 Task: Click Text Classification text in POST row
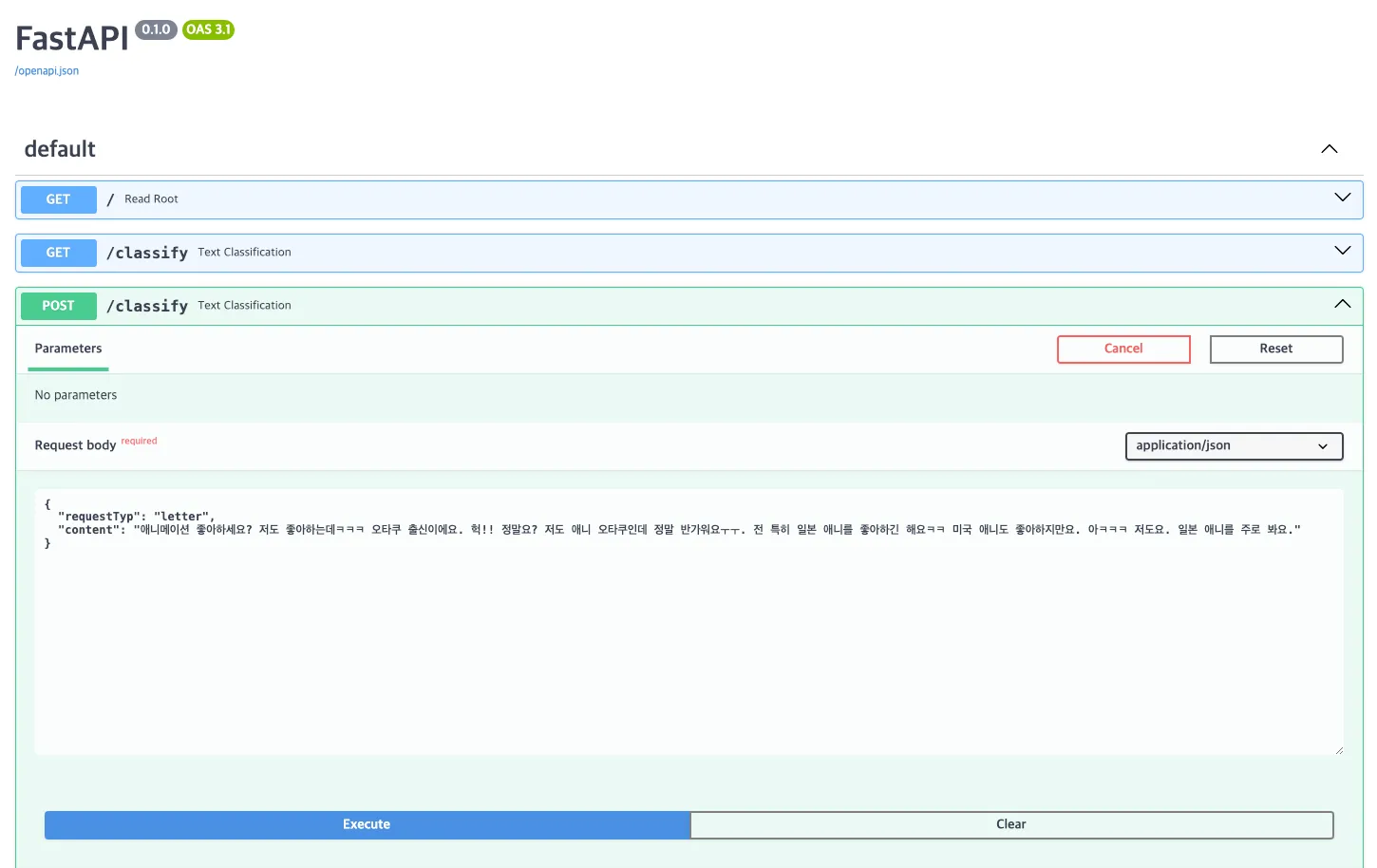244,306
